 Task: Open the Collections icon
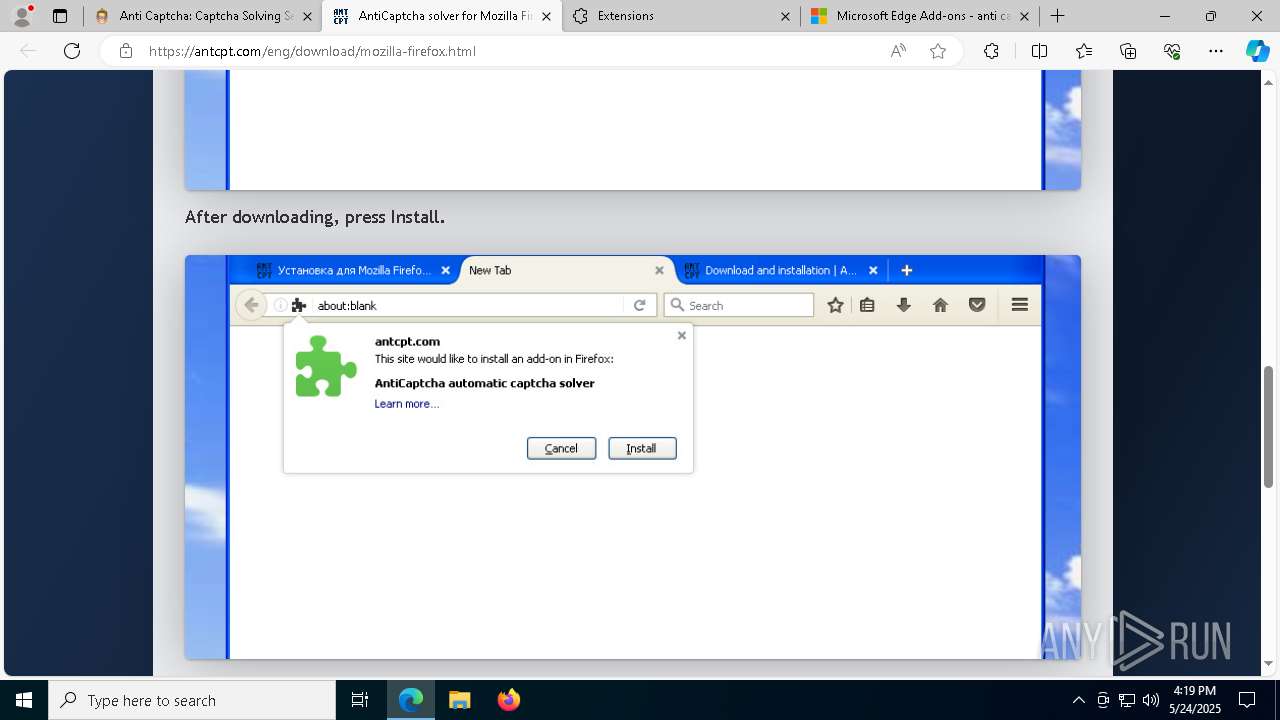click(1128, 51)
